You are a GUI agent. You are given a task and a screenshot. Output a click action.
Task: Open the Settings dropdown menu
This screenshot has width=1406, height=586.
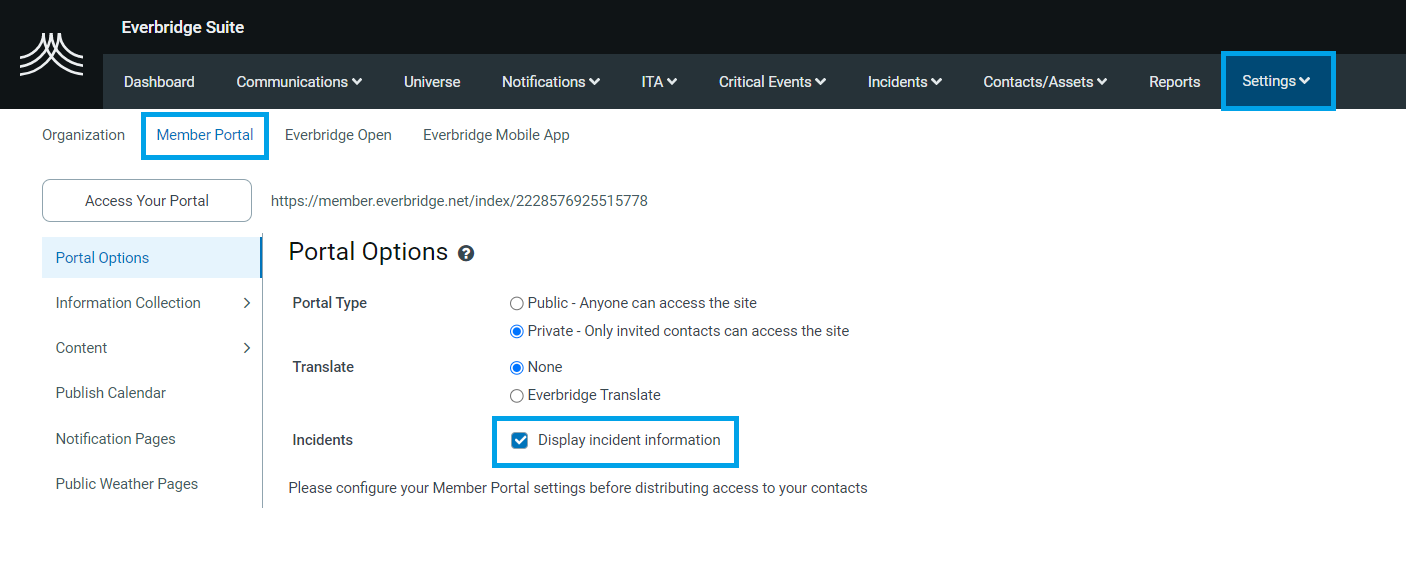click(x=1276, y=81)
